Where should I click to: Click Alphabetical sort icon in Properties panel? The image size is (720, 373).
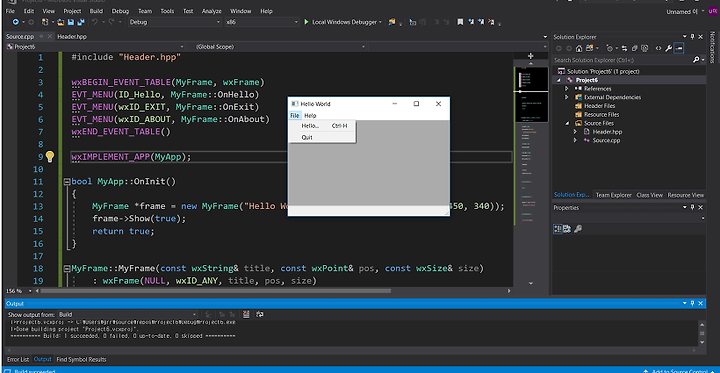click(567, 229)
